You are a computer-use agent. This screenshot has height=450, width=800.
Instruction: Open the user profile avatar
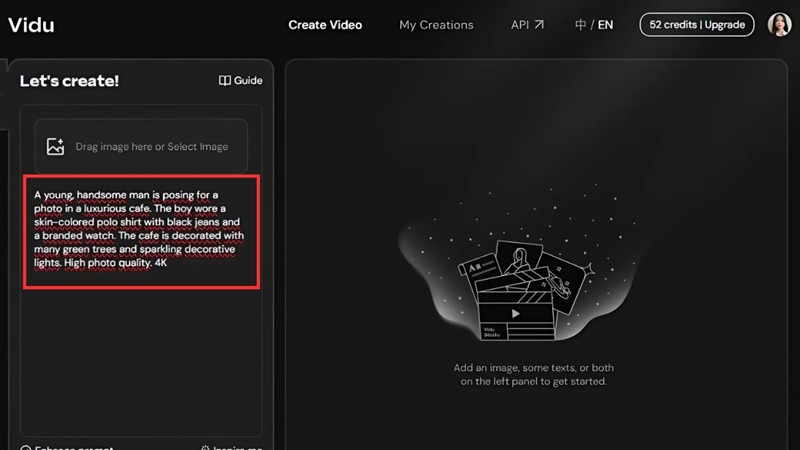pos(779,24)
